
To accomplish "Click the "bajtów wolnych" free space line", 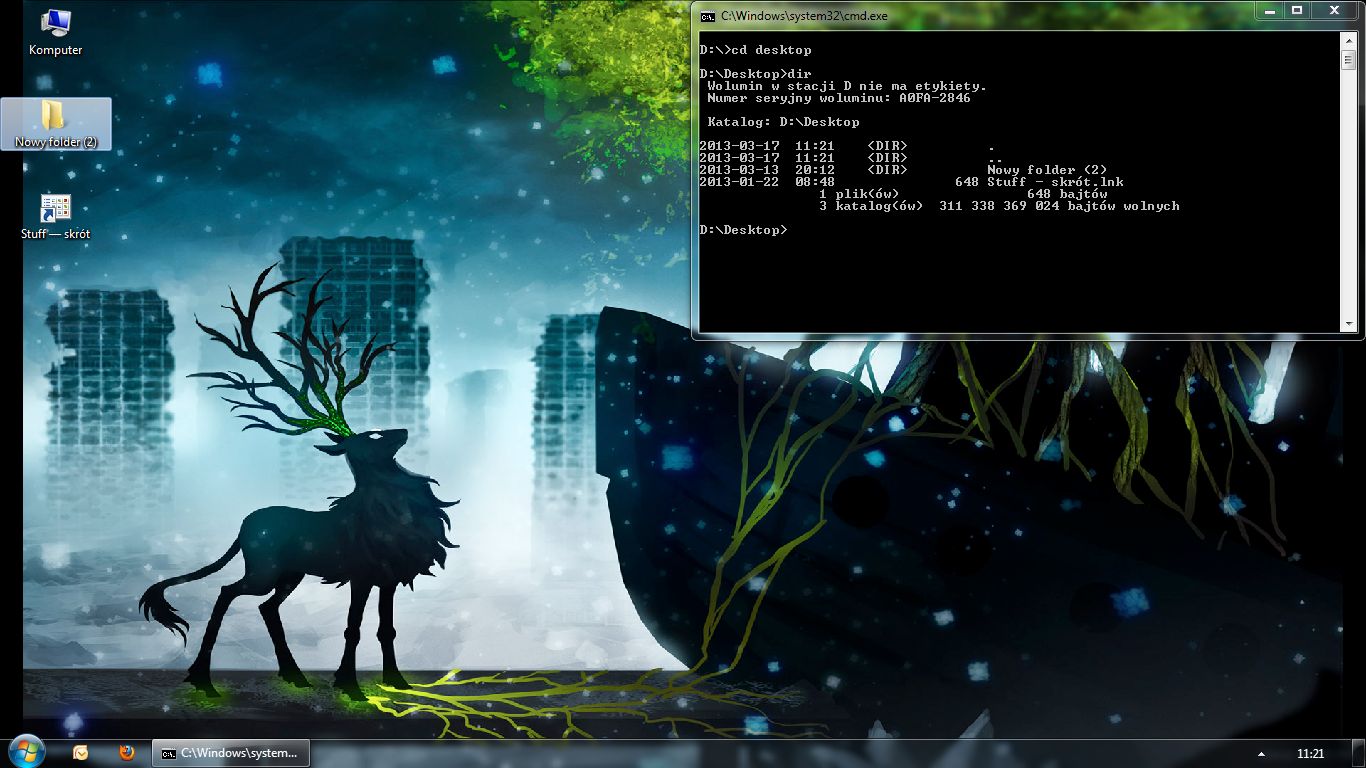I will [999, 206].
